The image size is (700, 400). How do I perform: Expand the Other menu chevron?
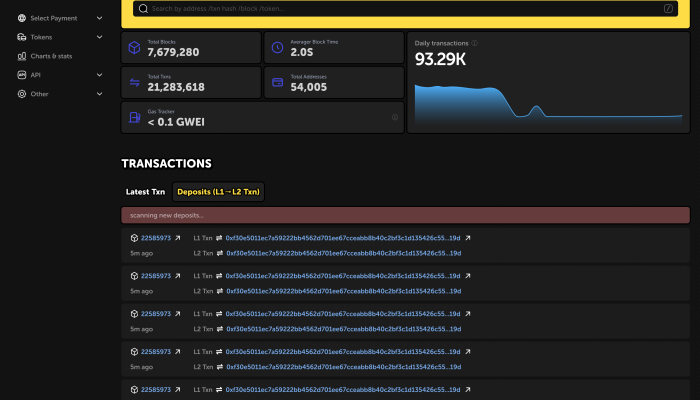tap(99, 94)
